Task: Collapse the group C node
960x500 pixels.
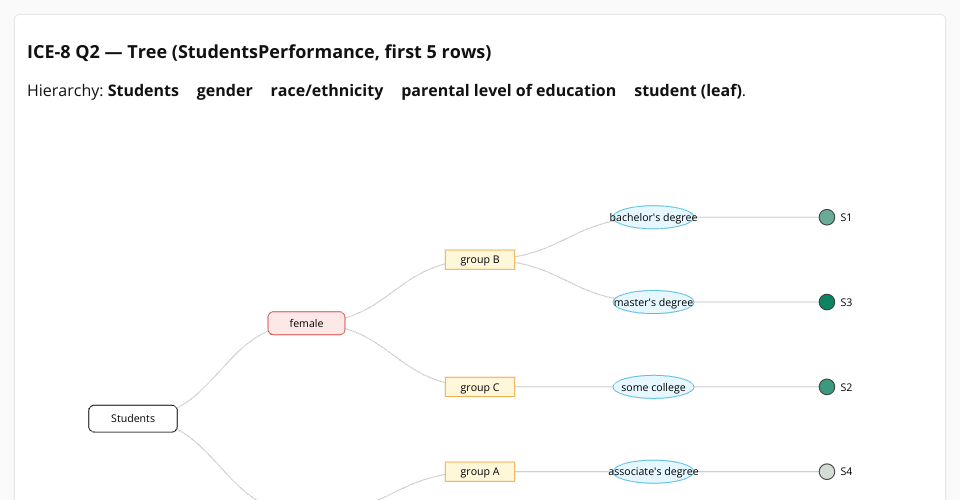Action: [480, 387]
